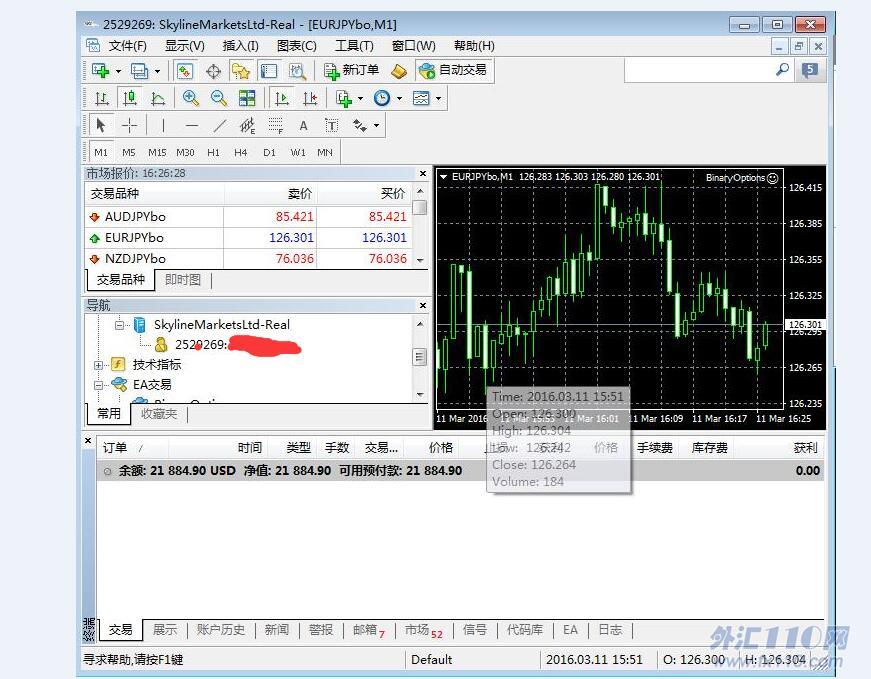Switch to the 收藏夹 tab
871x679 pixels.
(x=159, y=414)
